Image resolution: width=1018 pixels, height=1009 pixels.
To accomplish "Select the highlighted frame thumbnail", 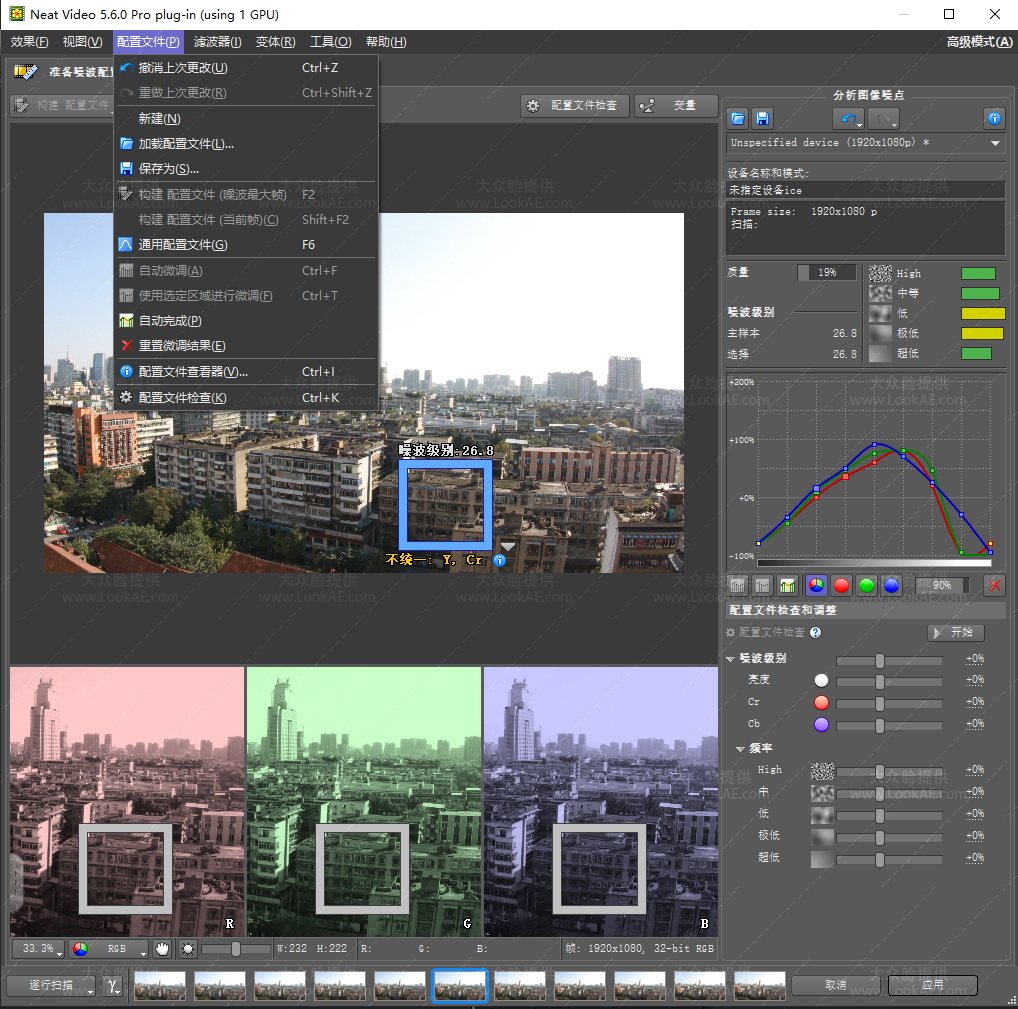I will point(459,986).
